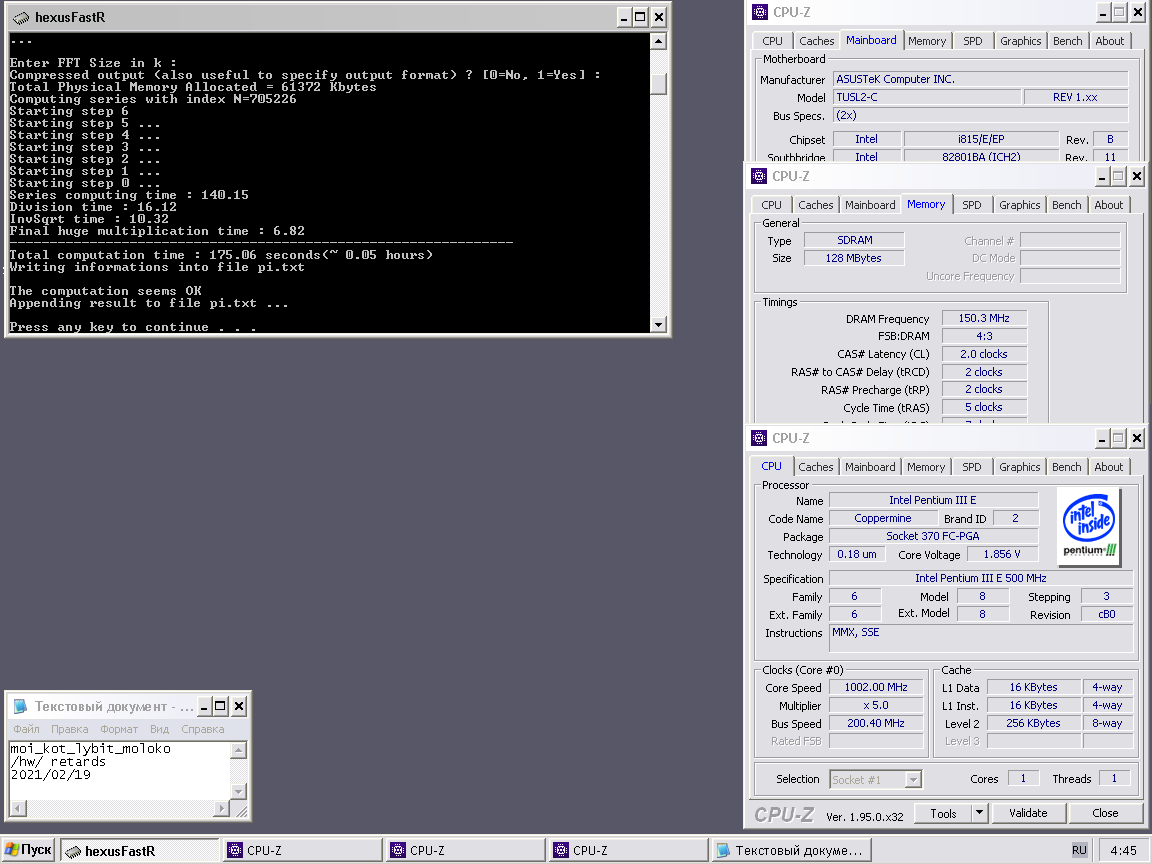Switch to the Текстовый документ taskbar button
The image size is (1152, 864).
point(792,851)
